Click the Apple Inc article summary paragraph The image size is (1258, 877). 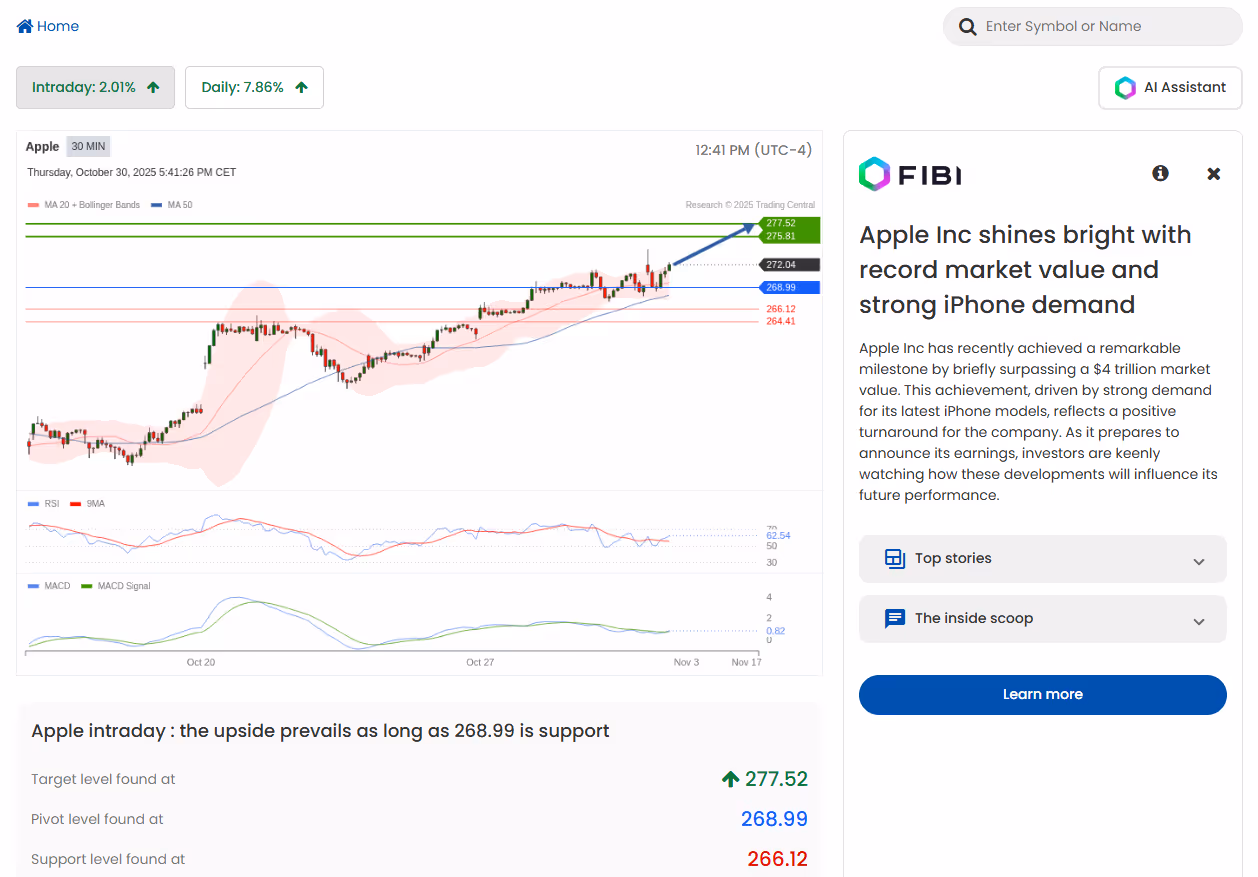[x=1038, y=422]
